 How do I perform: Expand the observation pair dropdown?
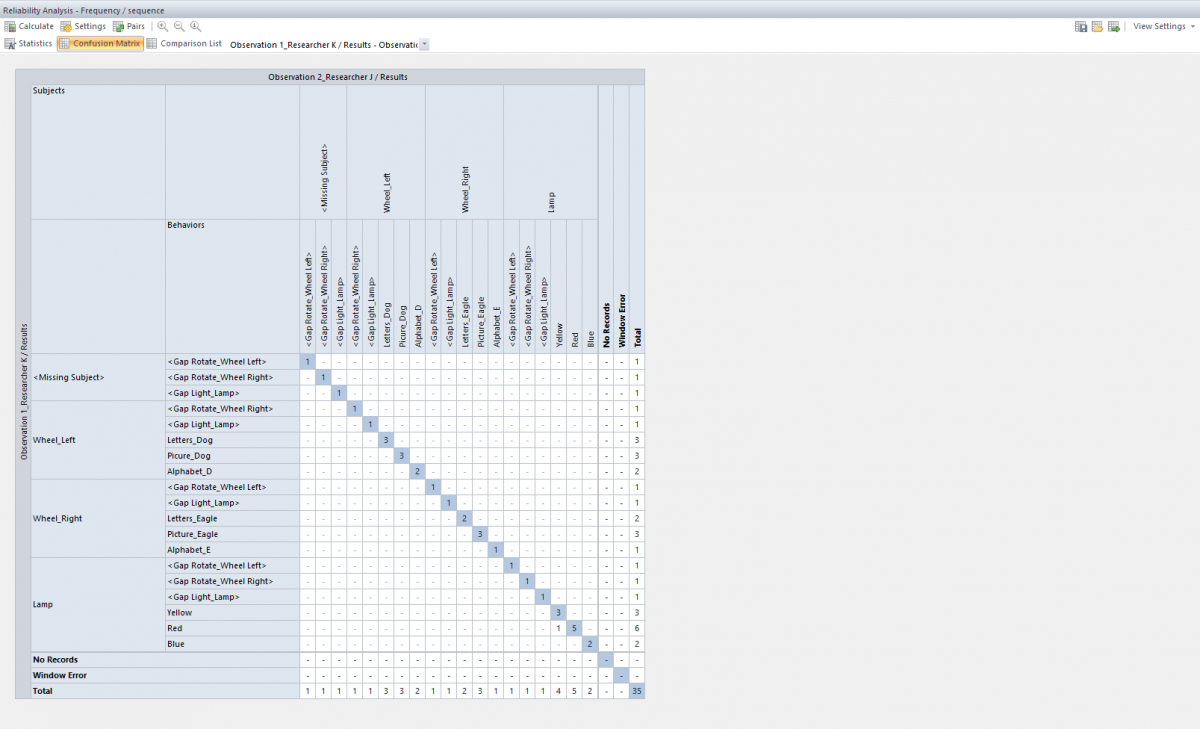coord(425,45)
